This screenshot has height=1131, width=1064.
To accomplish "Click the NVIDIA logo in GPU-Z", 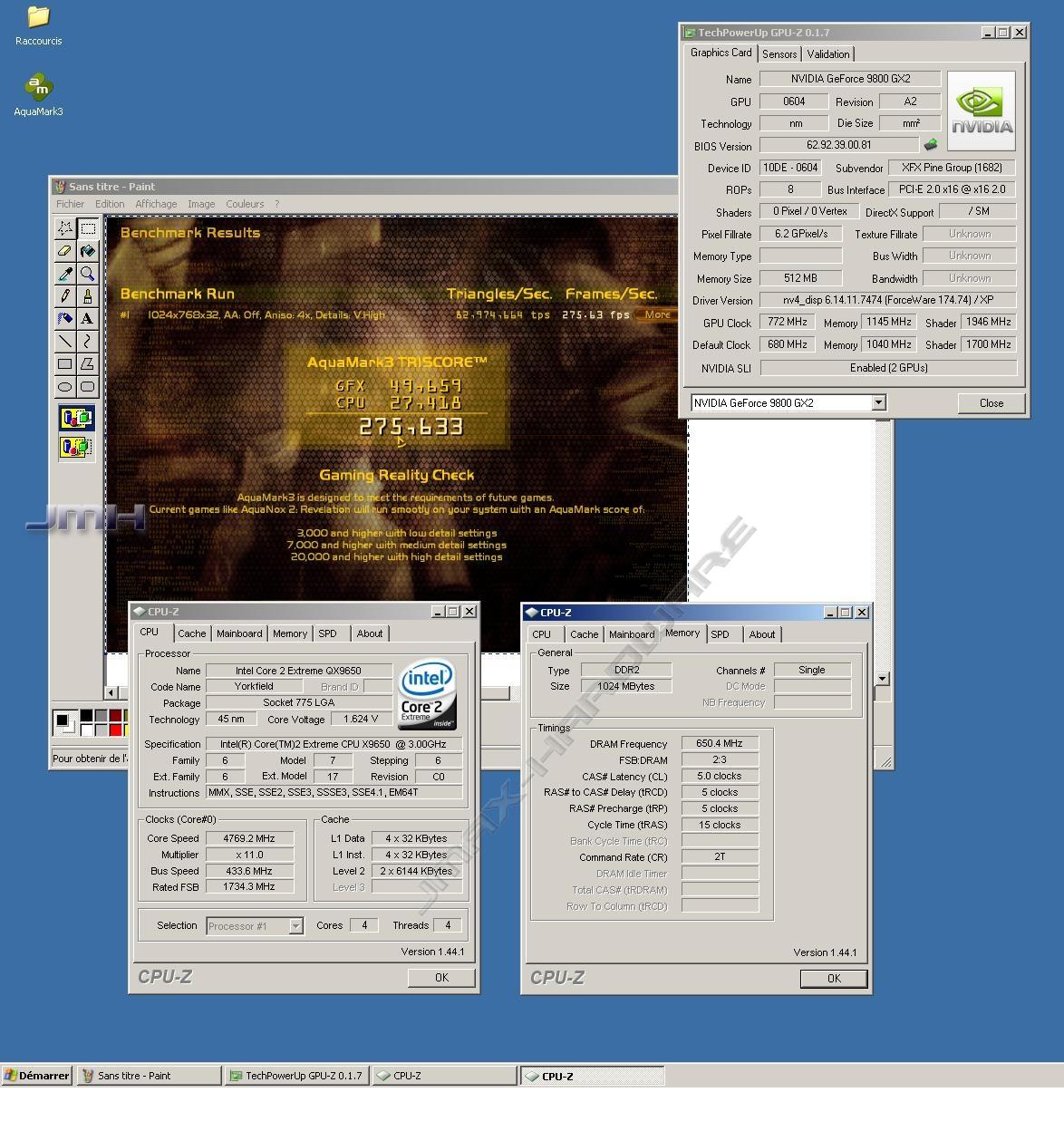I will pyautogui.click(x=982, y=111).
